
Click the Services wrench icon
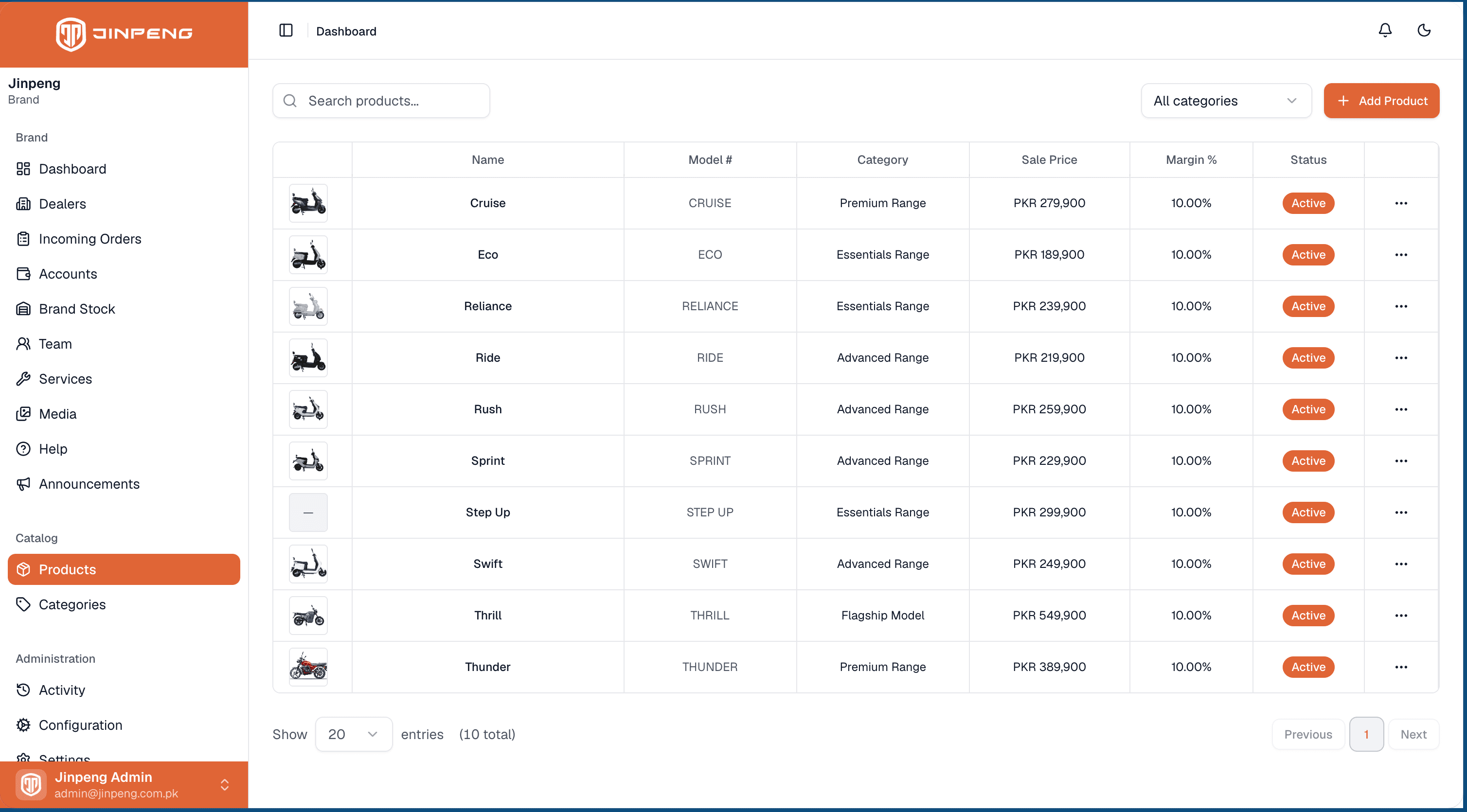pyautogui.click(x=23, y=379)
